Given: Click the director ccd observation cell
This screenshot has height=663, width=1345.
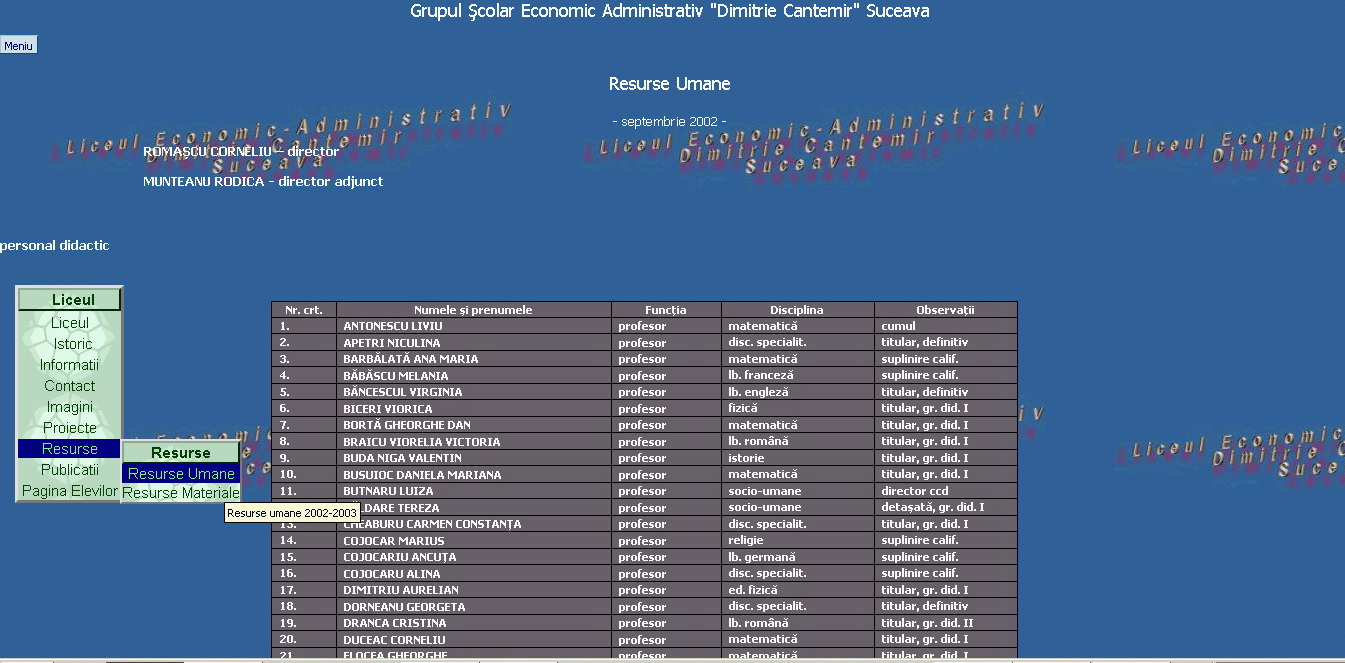Looking at the screenshot, I should click(945, 491).
